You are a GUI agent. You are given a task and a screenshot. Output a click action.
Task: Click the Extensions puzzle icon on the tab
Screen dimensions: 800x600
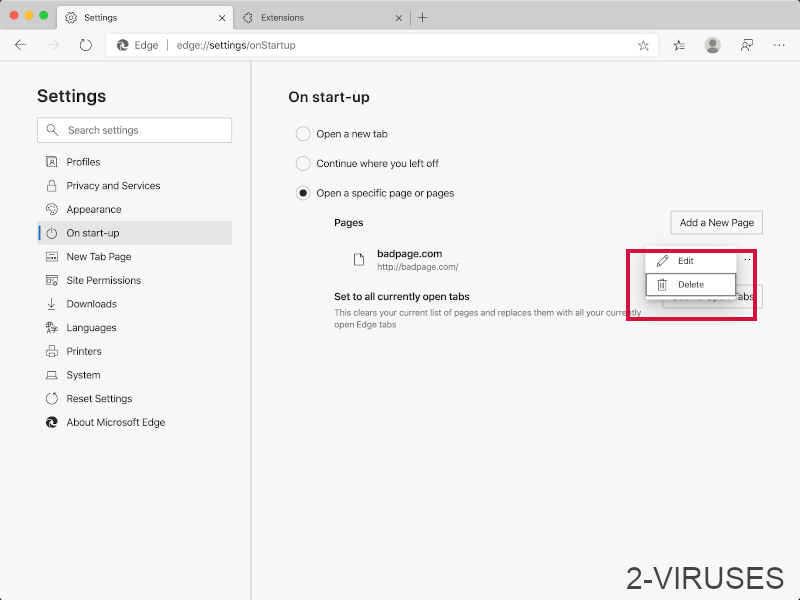point(248,18)
